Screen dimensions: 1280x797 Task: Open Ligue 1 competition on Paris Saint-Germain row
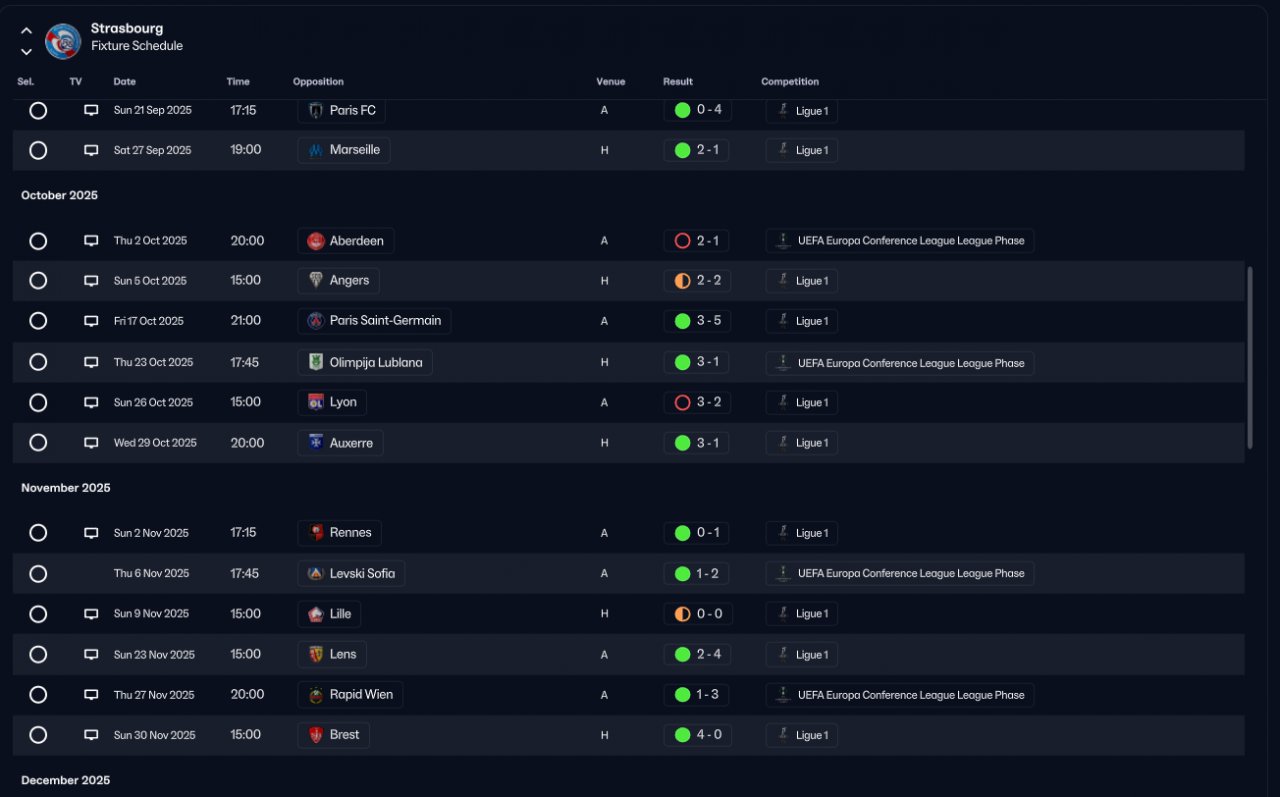[802, 321]
